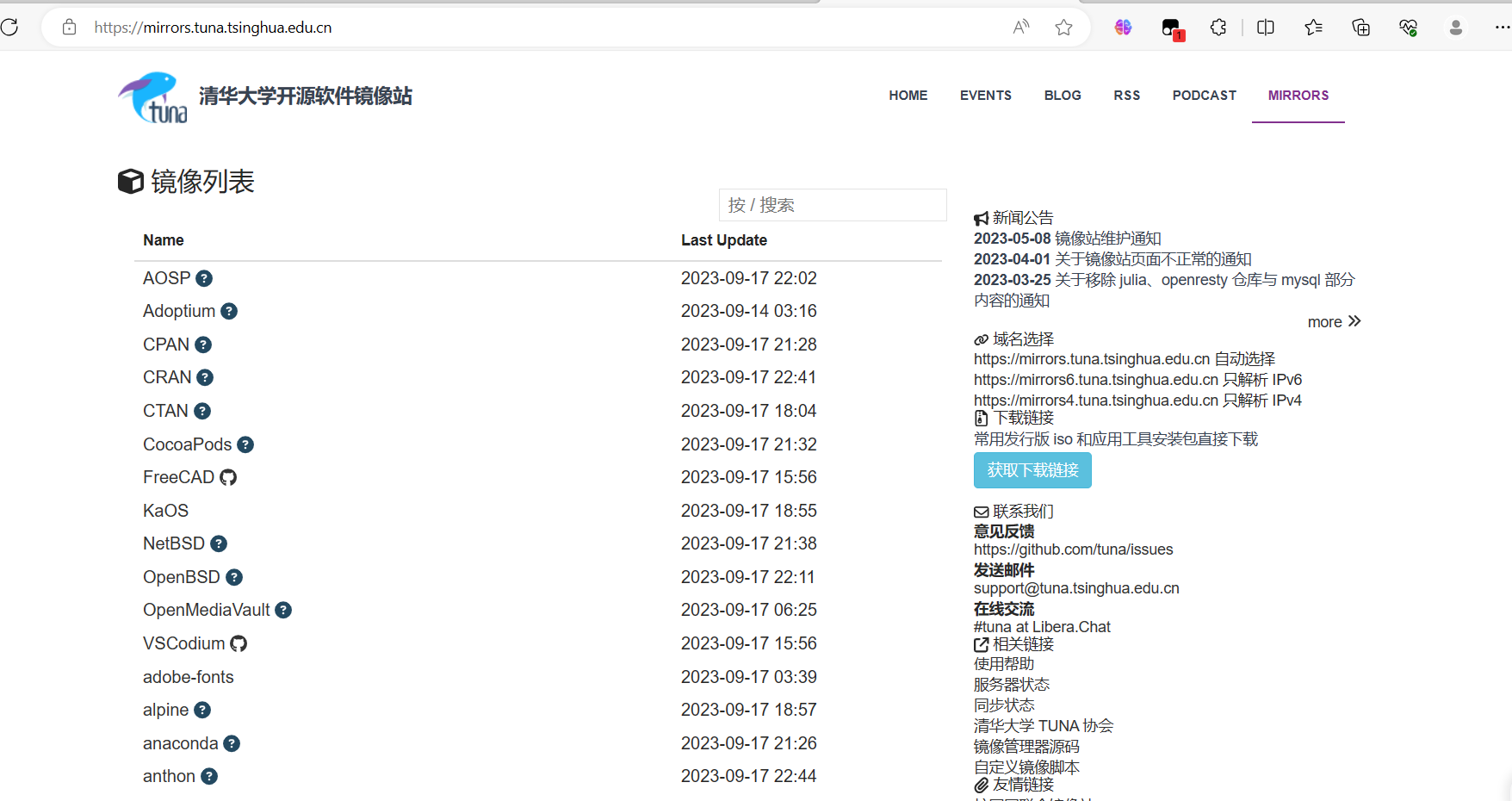
Task: Expand news with the more link
Action: click(1334, 322)
